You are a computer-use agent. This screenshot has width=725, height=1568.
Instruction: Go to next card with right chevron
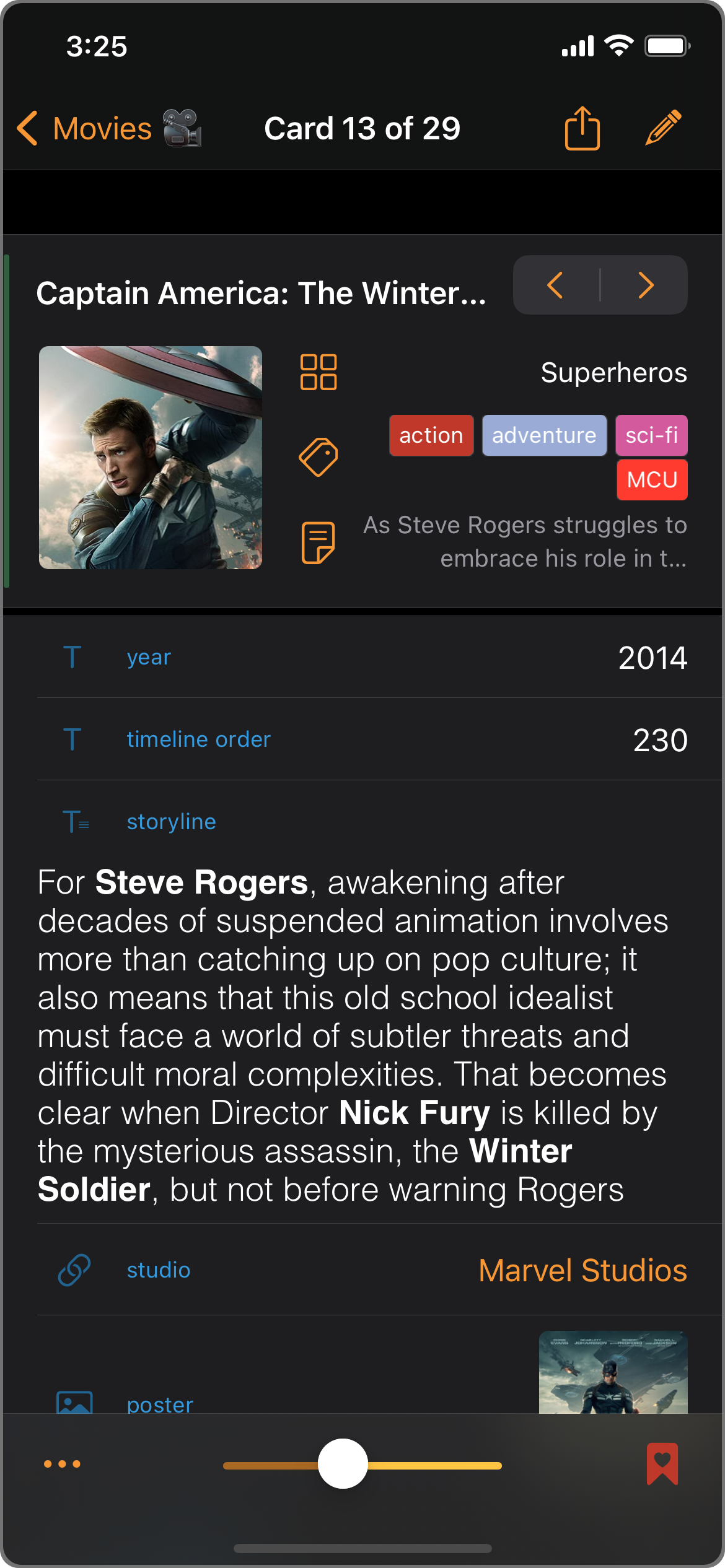pyautogui.click(x=646, y=285)
